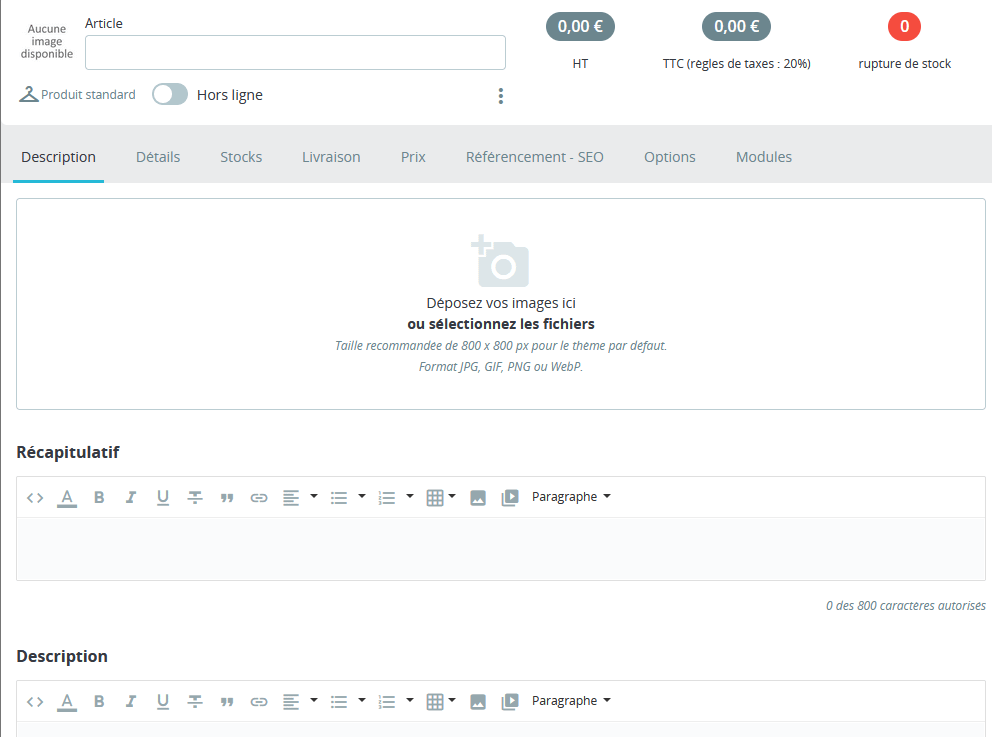Click source code icon in Récapitulatif toolbar
Screen dimensions: 992x737
(35, 498)
